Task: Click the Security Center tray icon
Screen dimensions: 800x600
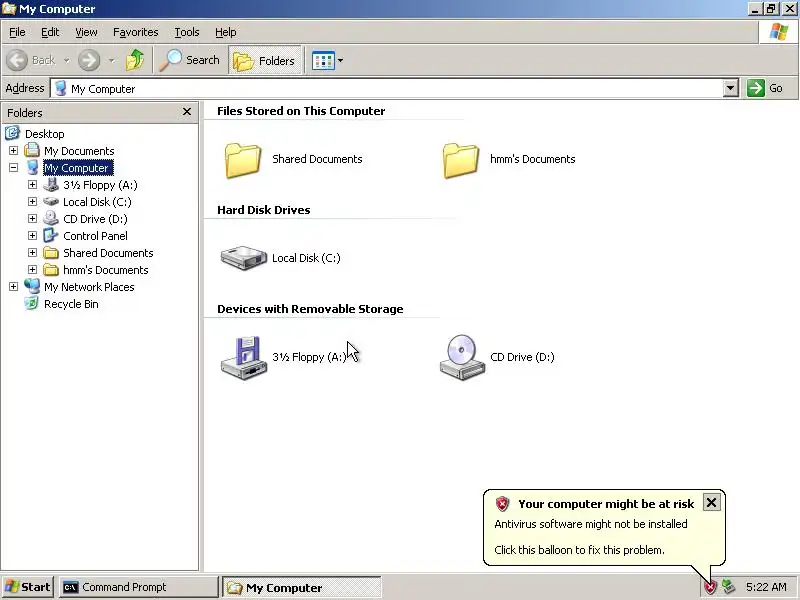Action: 710,587
